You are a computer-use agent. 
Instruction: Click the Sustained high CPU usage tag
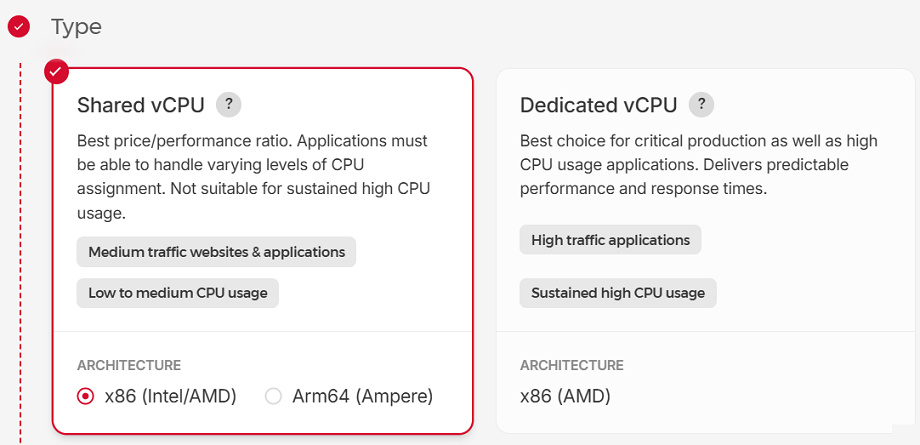point(618,292)
